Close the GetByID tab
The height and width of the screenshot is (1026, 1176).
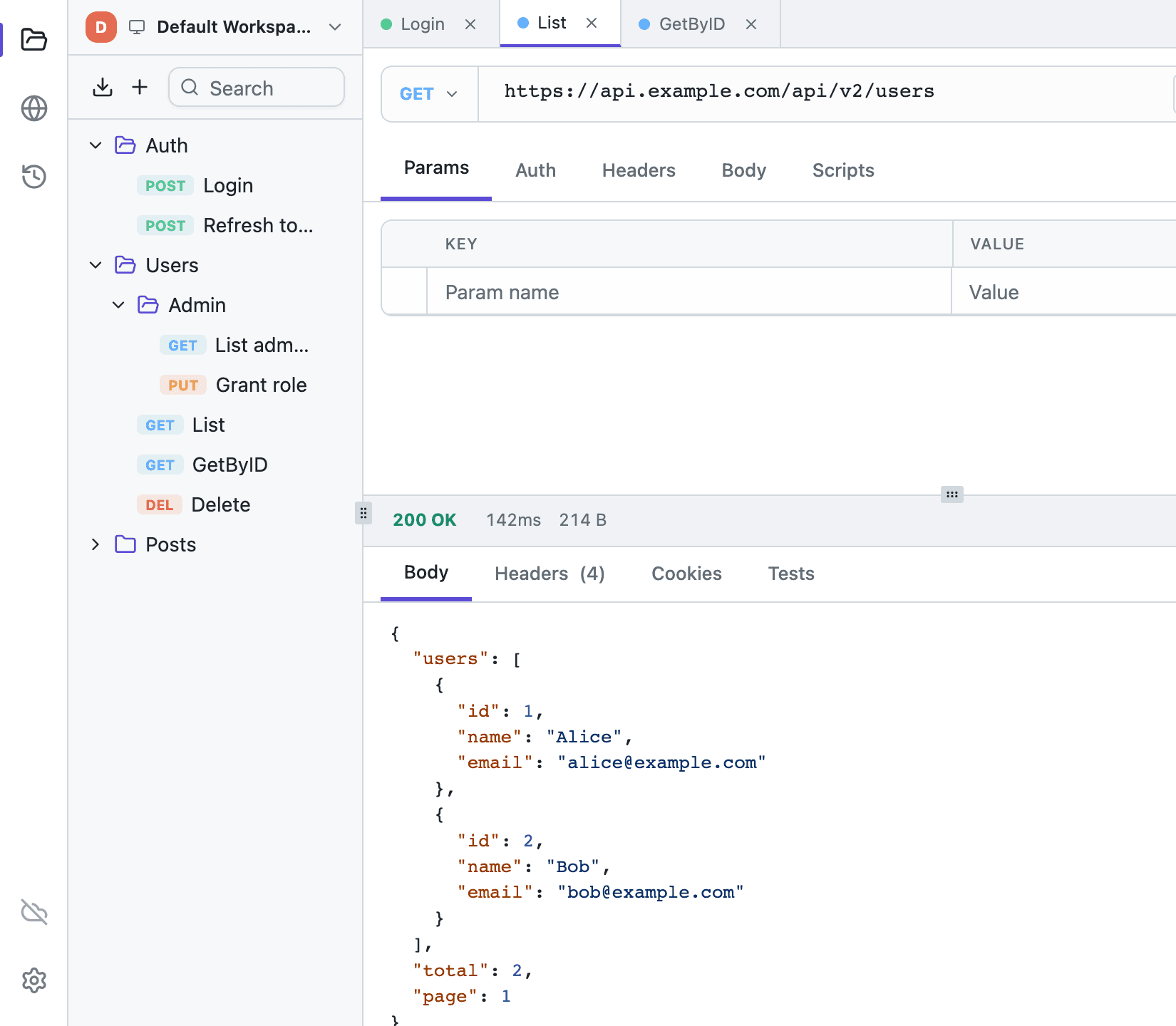(751, 24)
